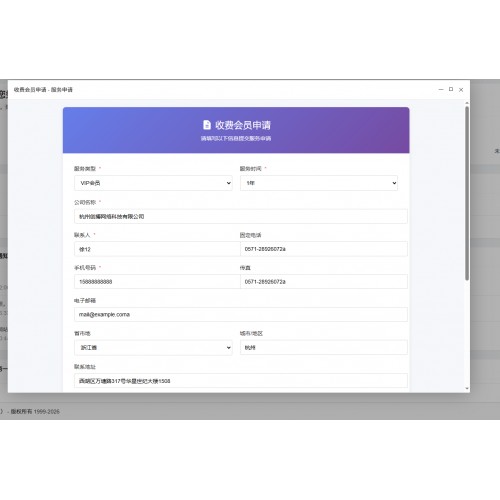Click the city/region input field
Viewport: 500px width, 500px height.
[x=324, y=348]
